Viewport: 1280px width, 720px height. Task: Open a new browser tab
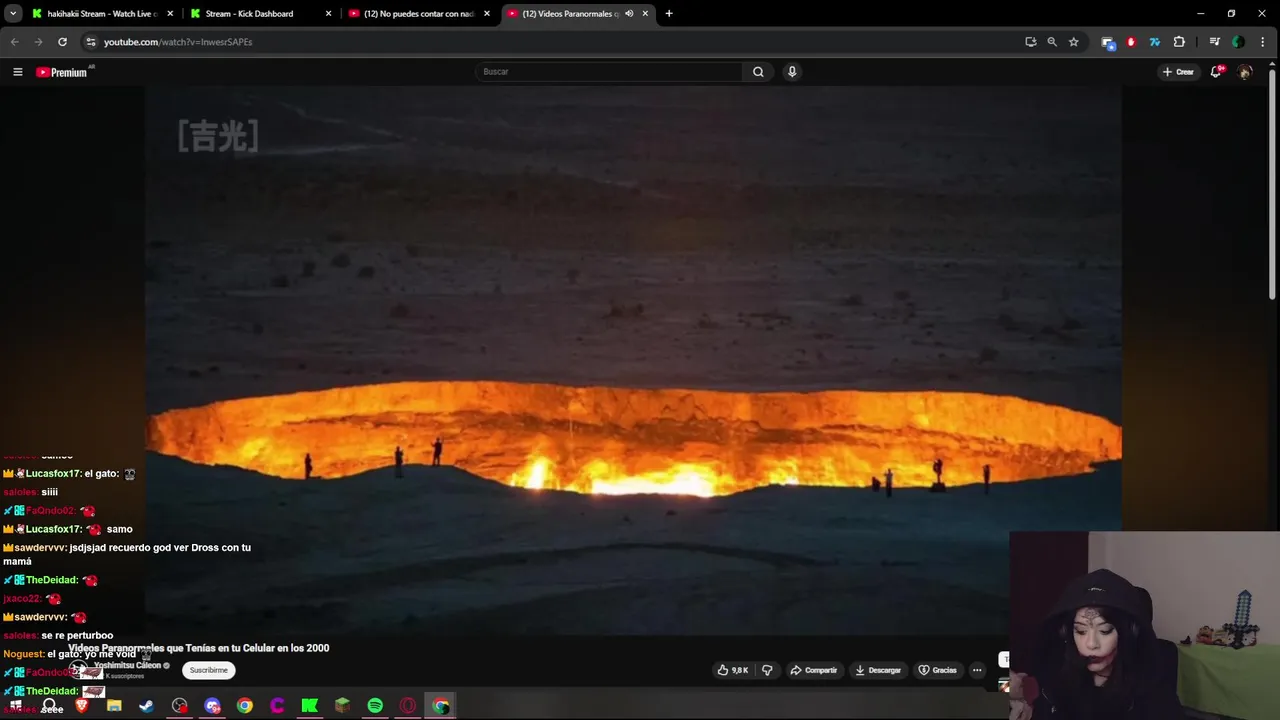(669, 14)
